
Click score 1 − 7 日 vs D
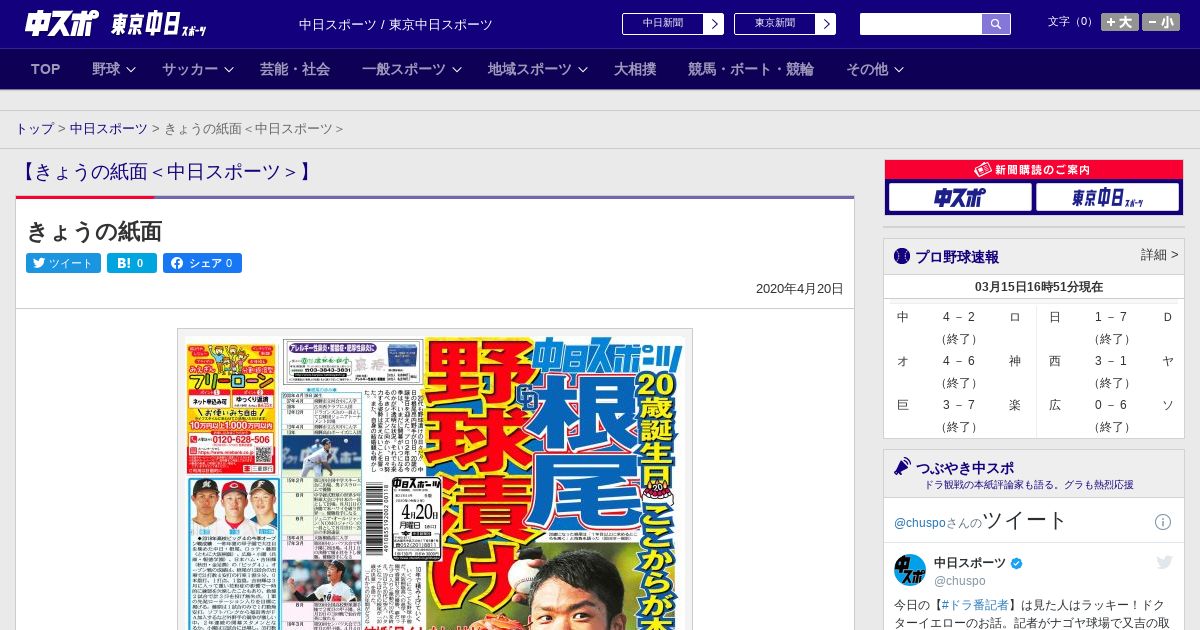tap(1110, 317)
